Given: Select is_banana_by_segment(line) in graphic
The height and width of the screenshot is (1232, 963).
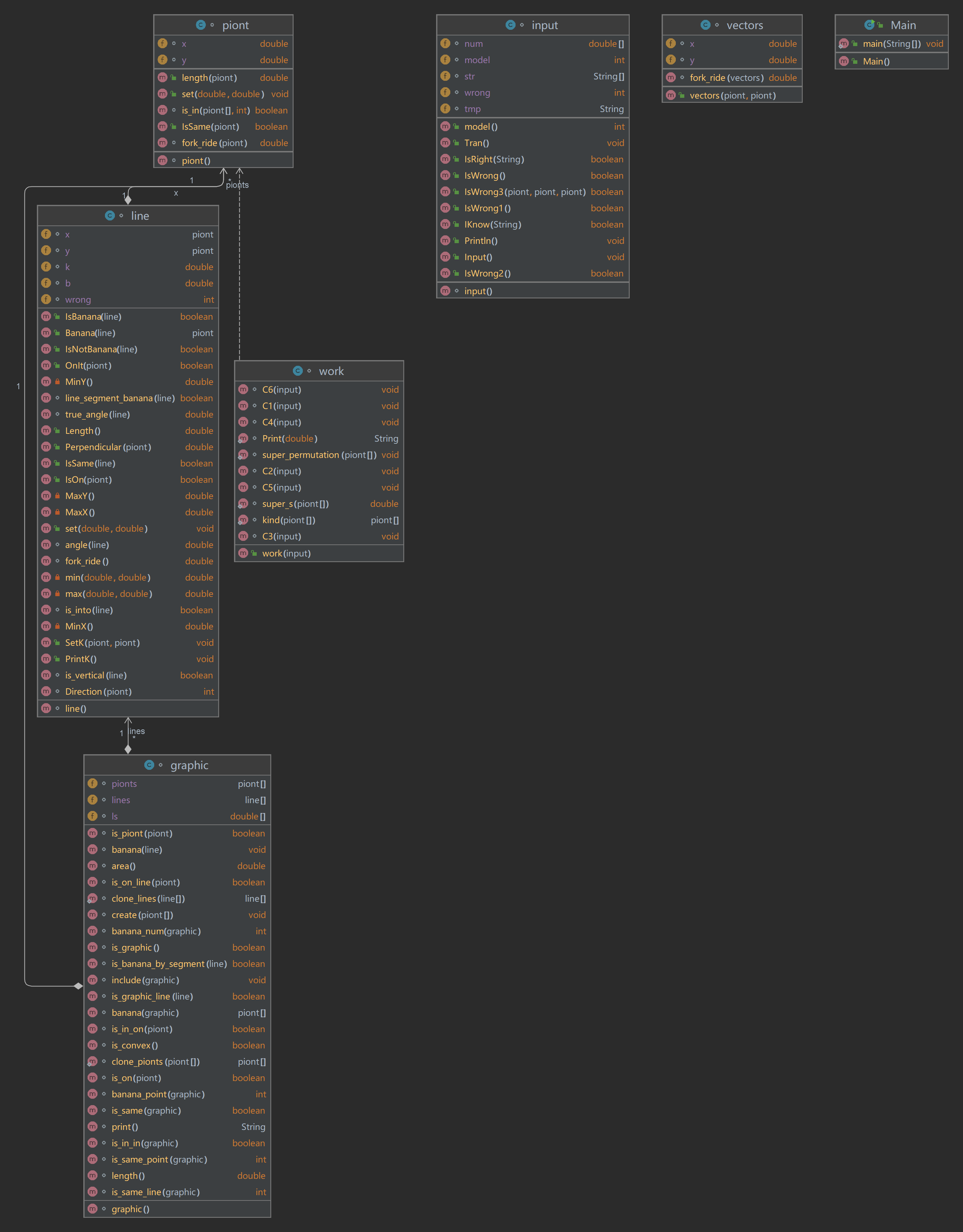Looking at the screenshot, I should (x=169, y=964).
